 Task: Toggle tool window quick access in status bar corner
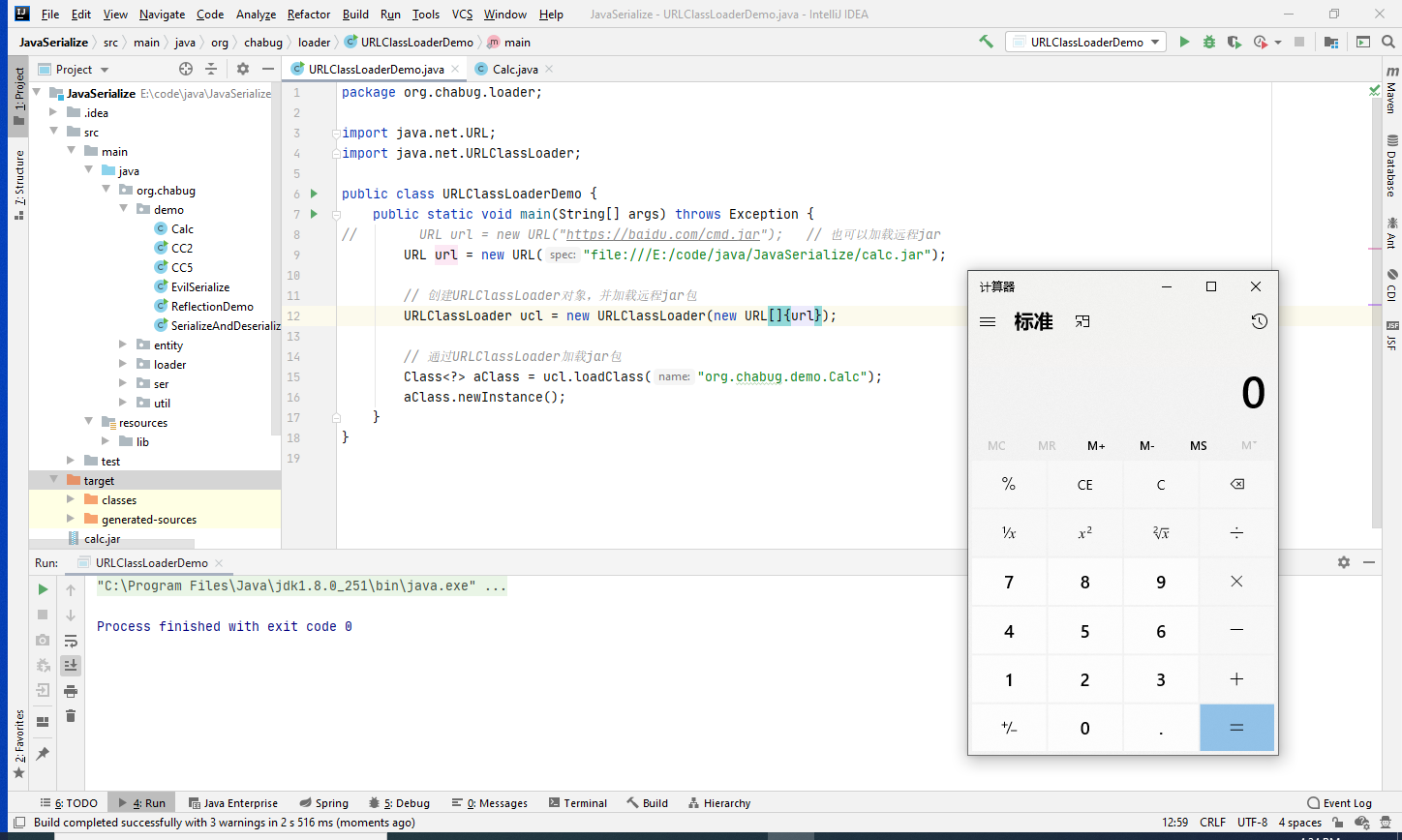(x=19, y=823)
